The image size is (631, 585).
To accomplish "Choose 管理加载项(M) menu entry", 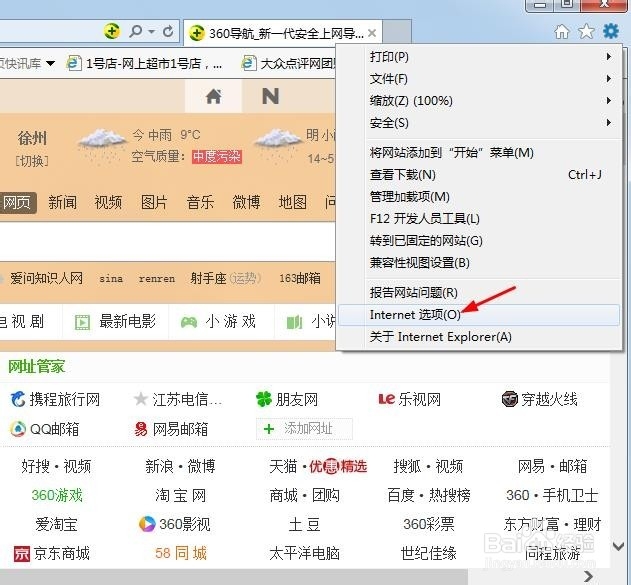I will pos(479,197).
